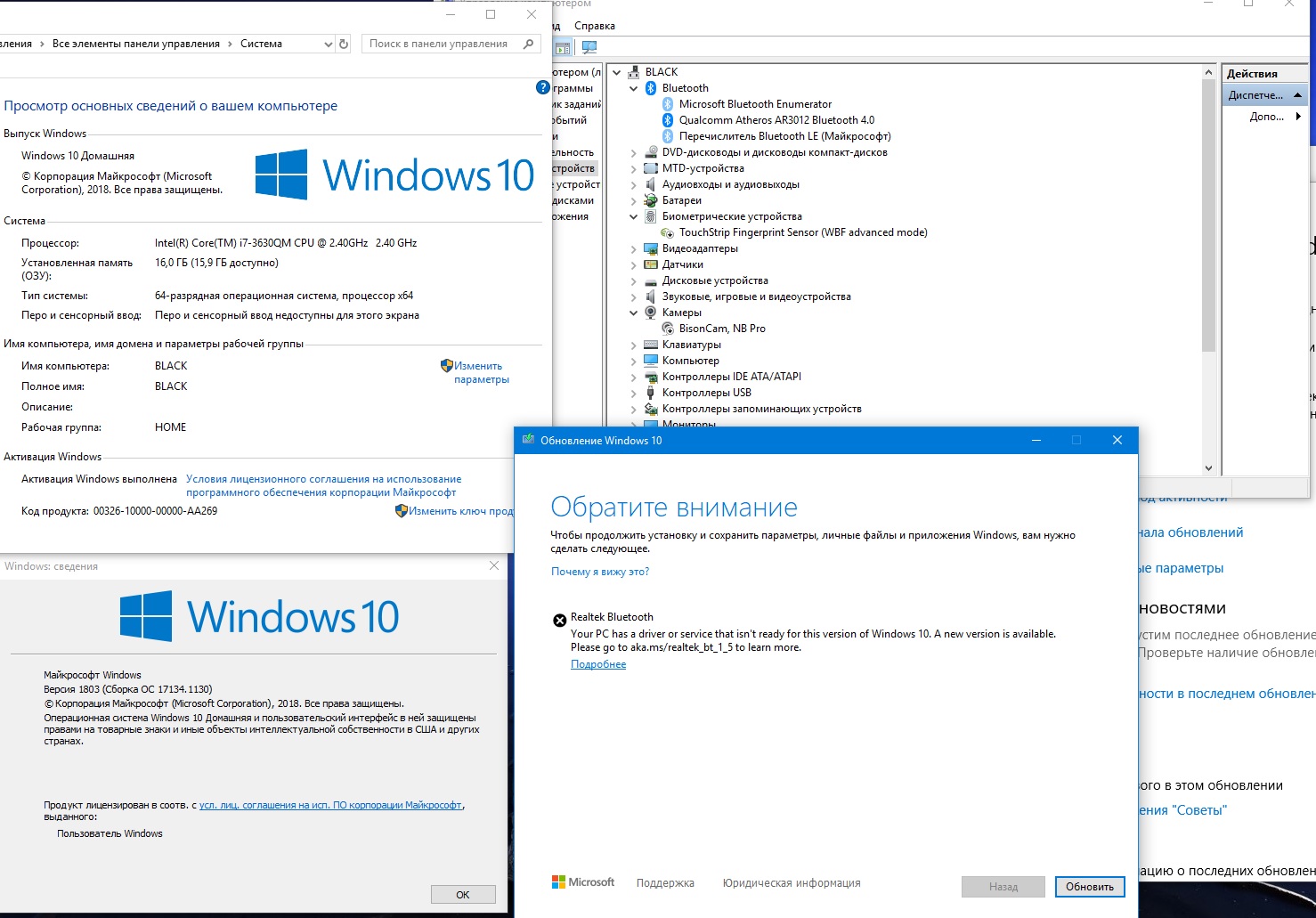Screen dimensions: 1316x918
Task: Click Изменить ключ продукта link
Action: pos(460,511)
